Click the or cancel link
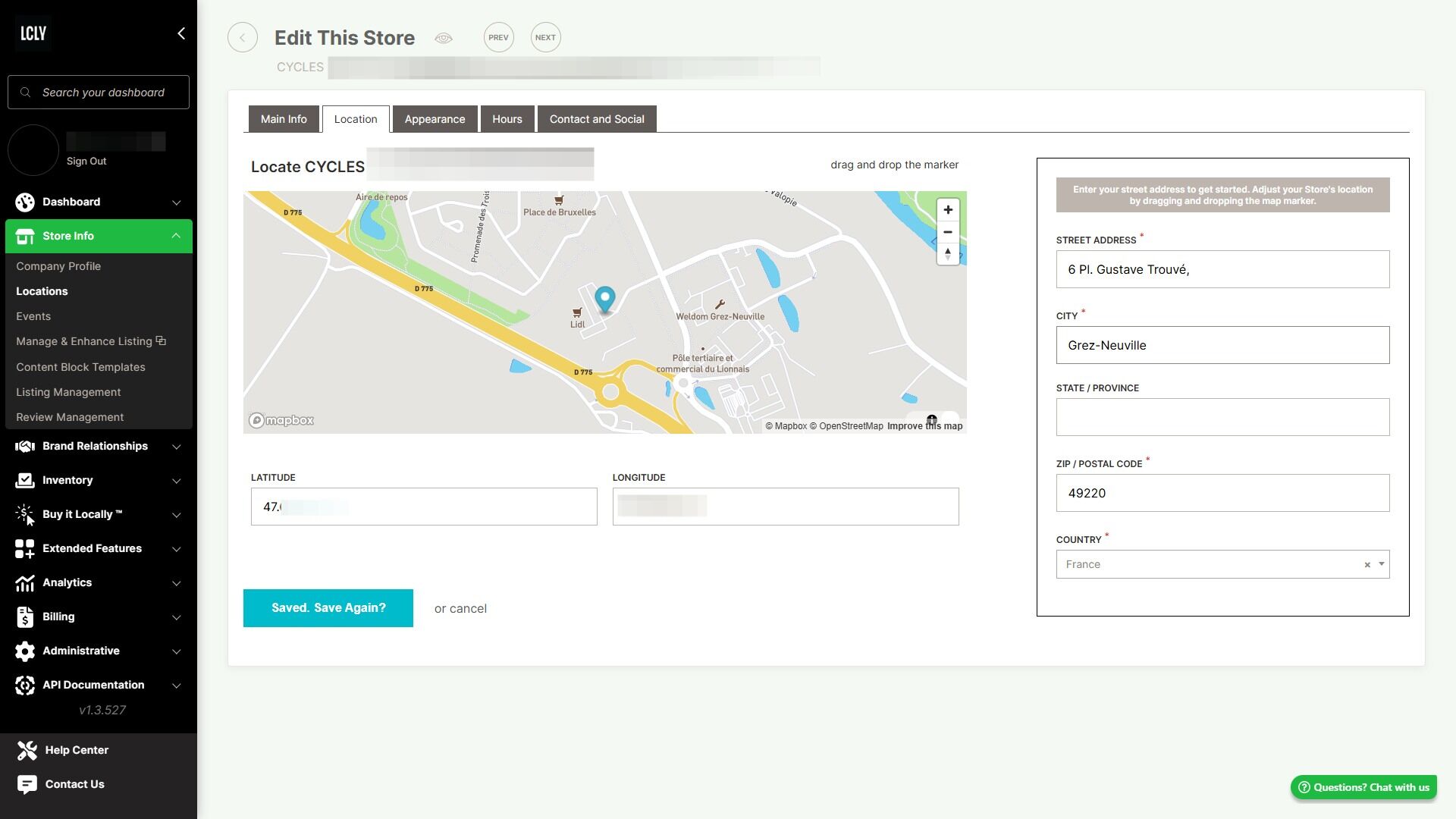Viewport: 1456px width, 819px height. (x=460, y=608)
